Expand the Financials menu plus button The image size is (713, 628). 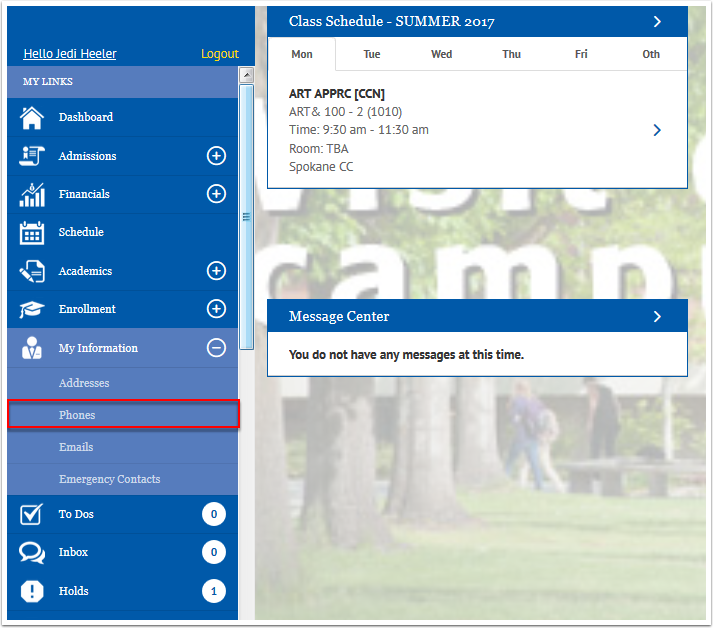[x=216, y=194]
